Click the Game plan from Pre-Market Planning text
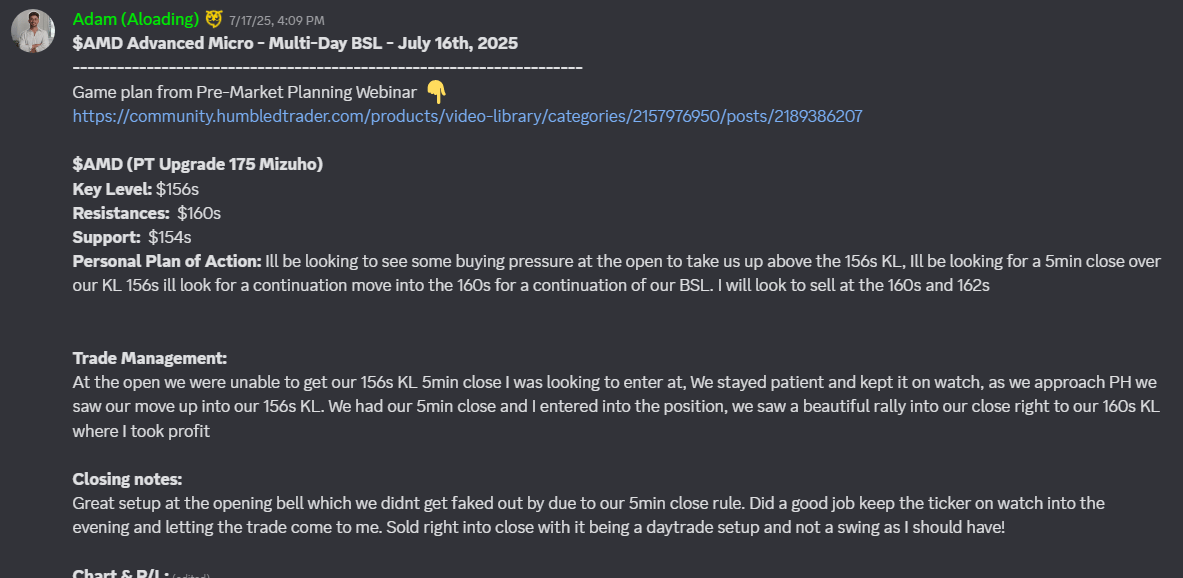The height and width of the screenshot is (578, 1183). click(244, 92)
